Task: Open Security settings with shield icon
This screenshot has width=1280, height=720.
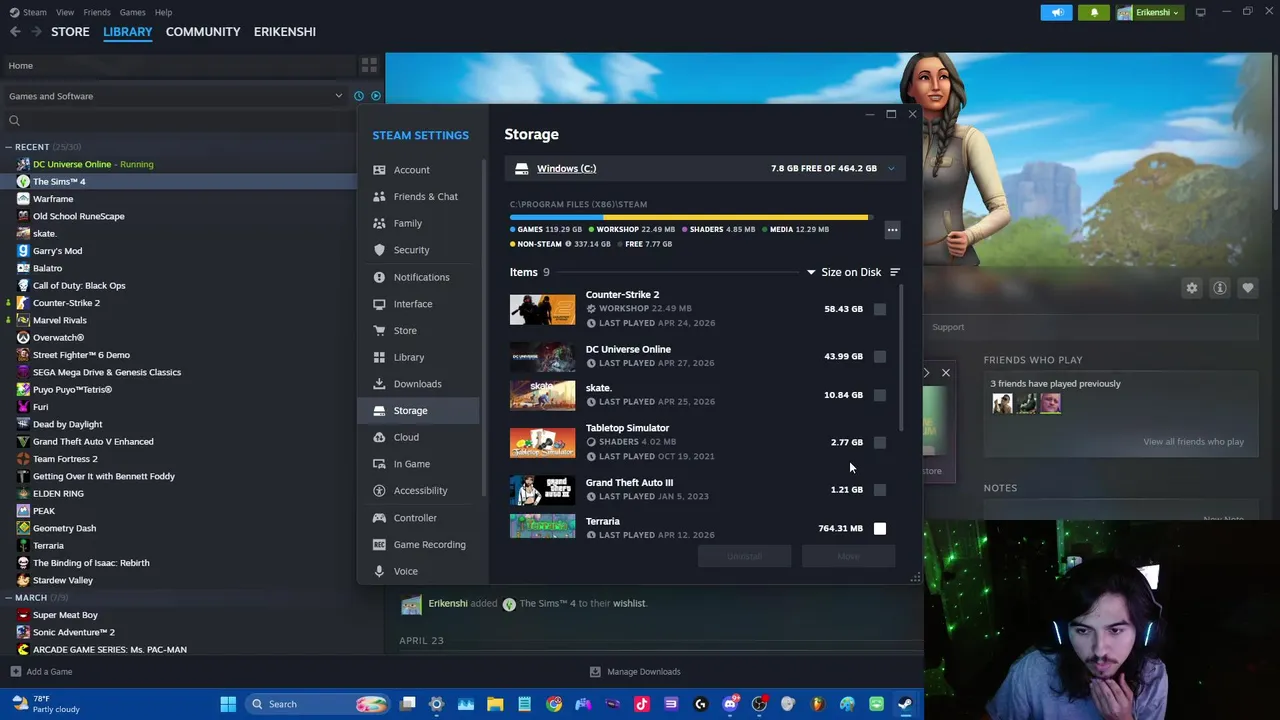Action: point(420,250)
